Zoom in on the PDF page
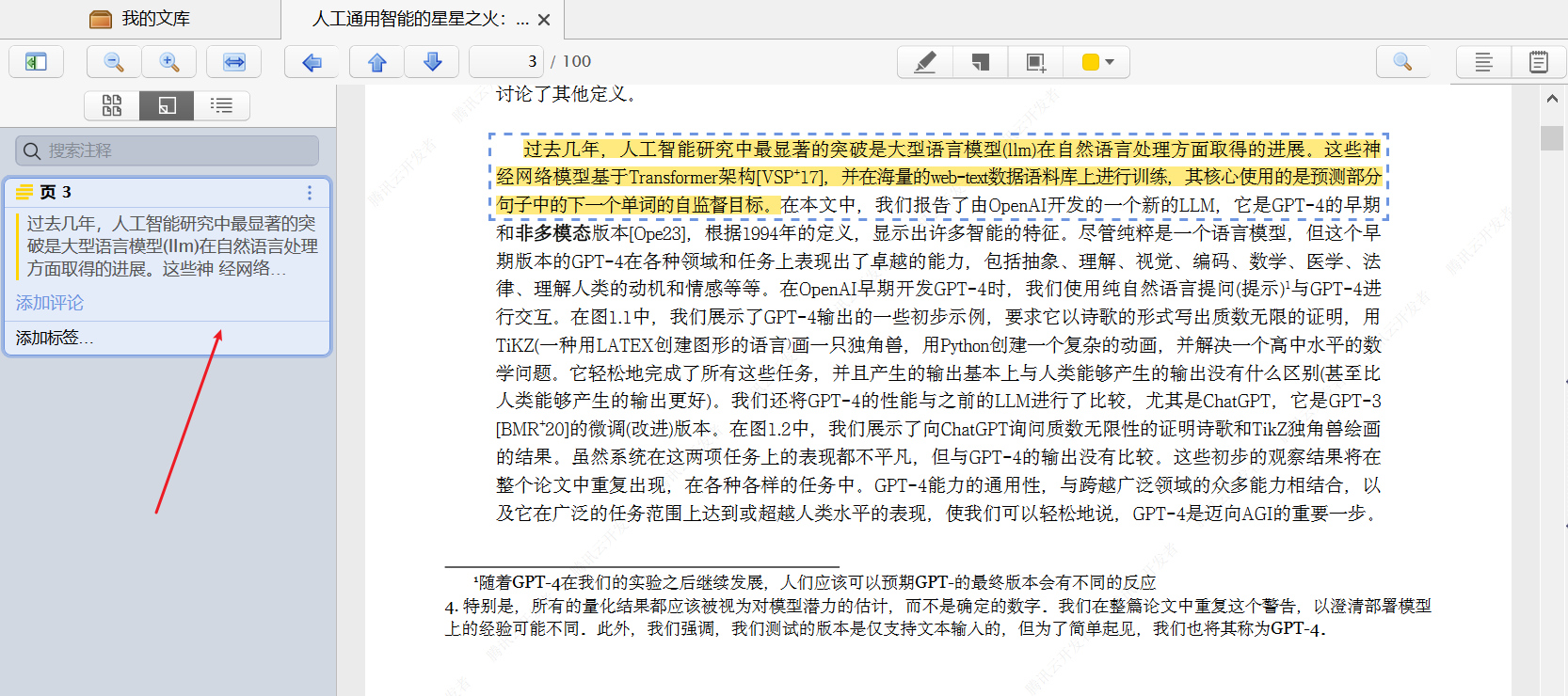The height and width of the screenshot is (696, 1568). (x=169, y=62)
